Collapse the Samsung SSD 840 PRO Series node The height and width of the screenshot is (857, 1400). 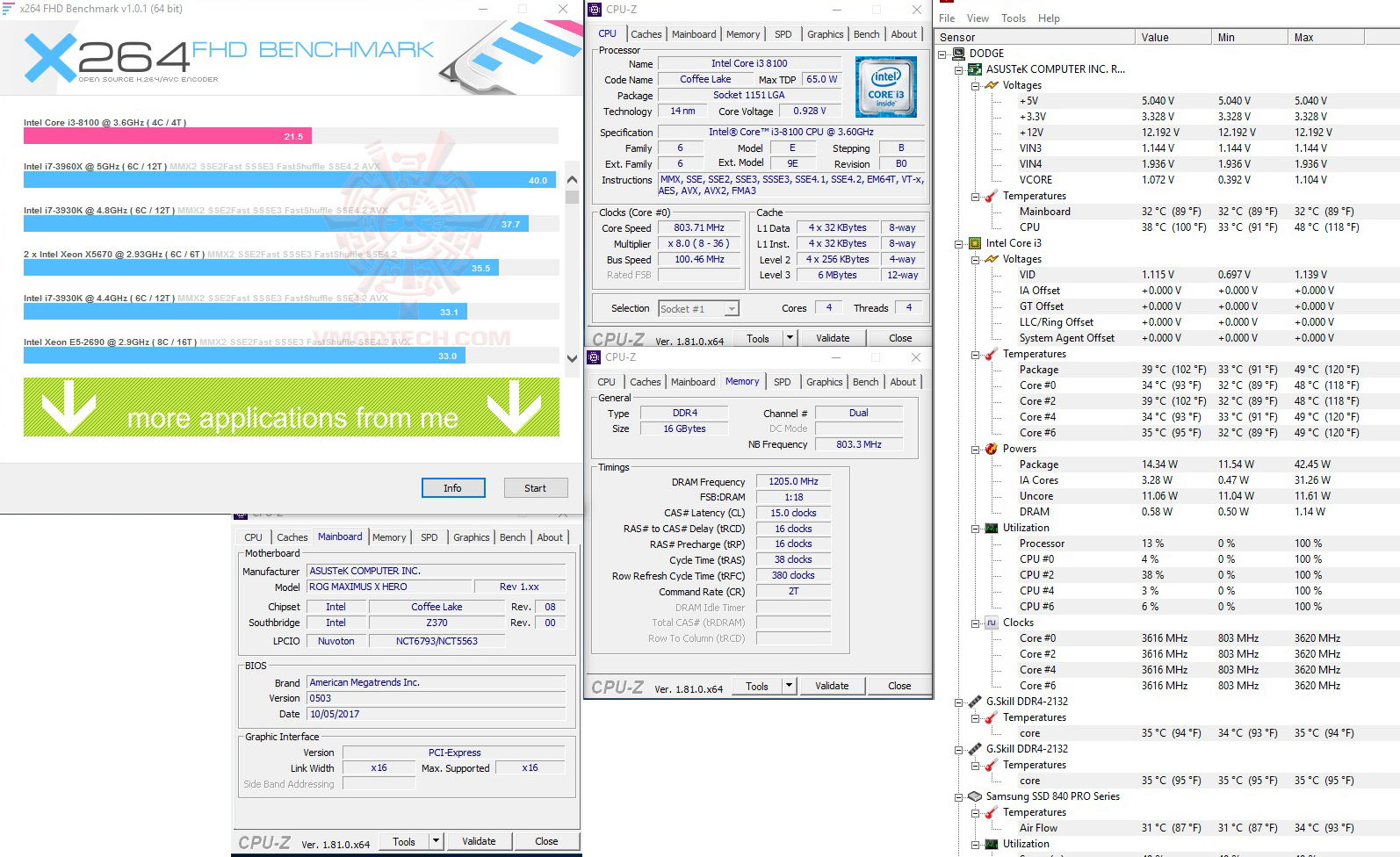(959, 796)
